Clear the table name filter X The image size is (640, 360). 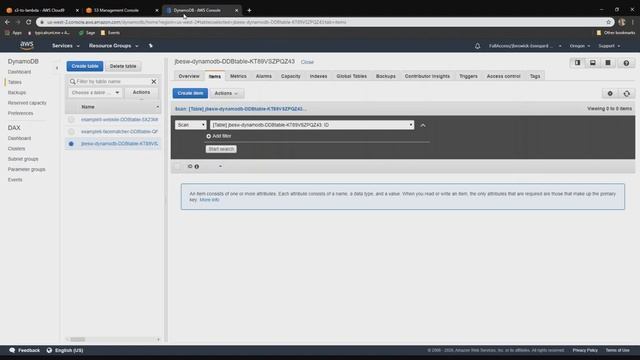[154, 82]
